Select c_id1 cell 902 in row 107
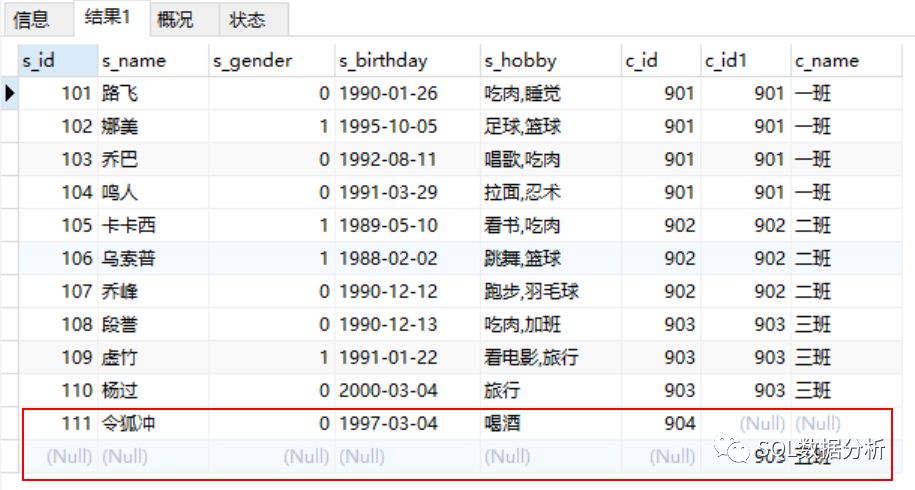The image size is (915, 490). [746, 291]
